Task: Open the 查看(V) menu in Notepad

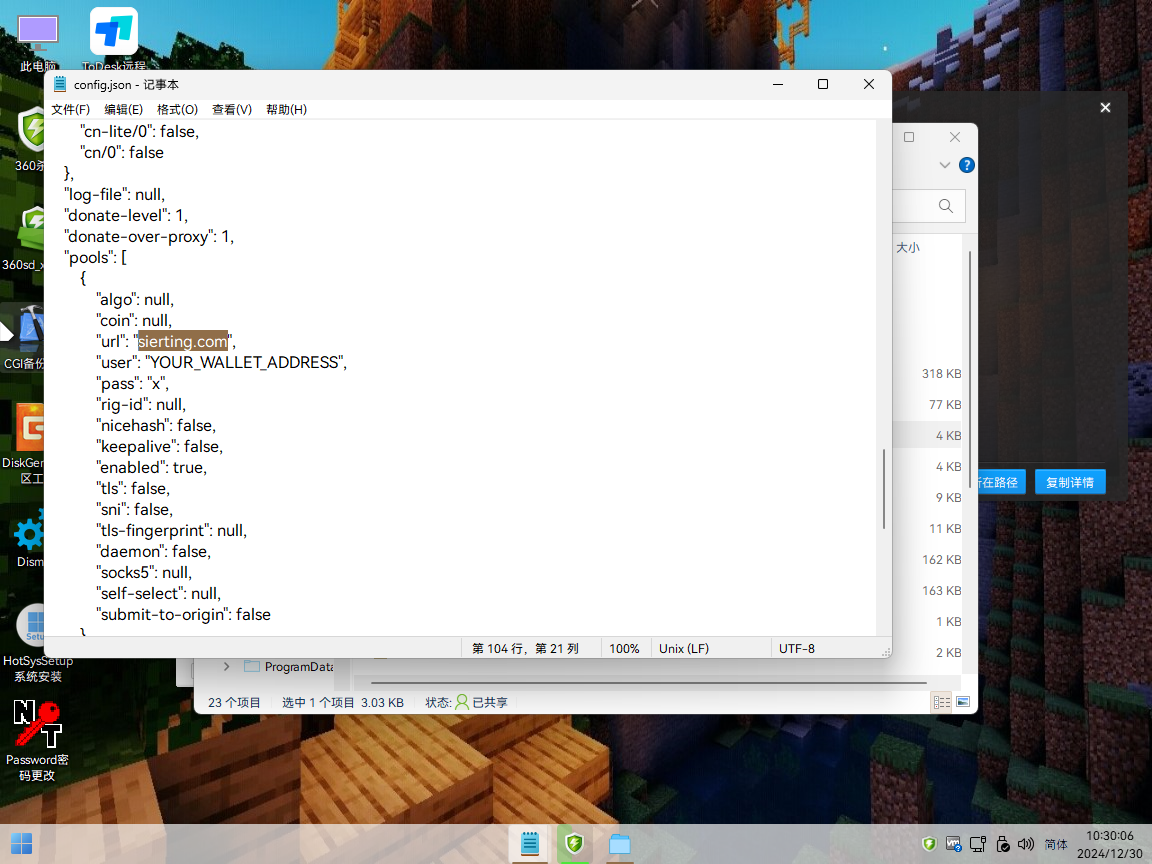Action: click(x=232, y=109)
